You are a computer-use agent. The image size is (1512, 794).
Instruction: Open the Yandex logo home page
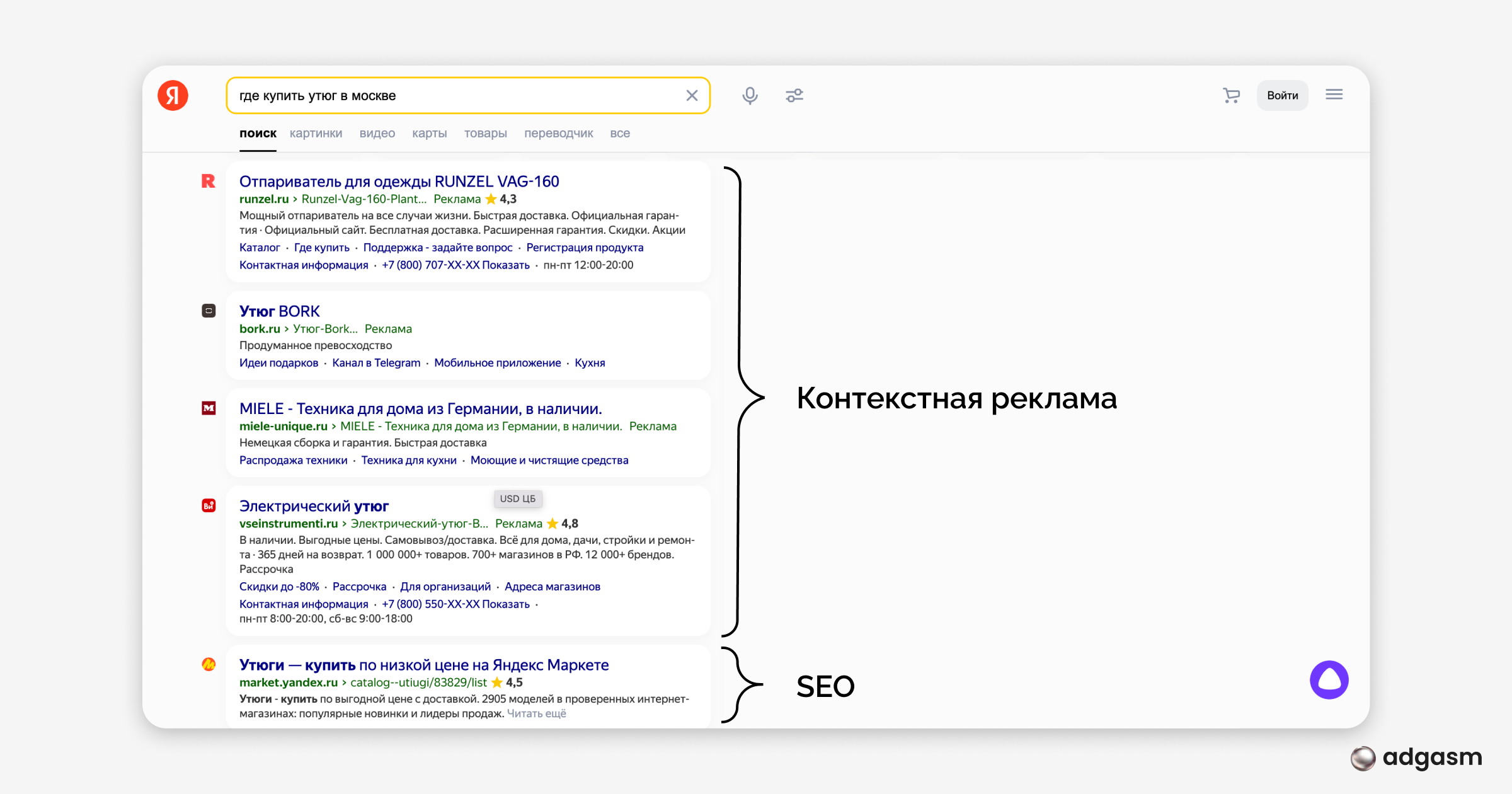click(x=173, y=95)
